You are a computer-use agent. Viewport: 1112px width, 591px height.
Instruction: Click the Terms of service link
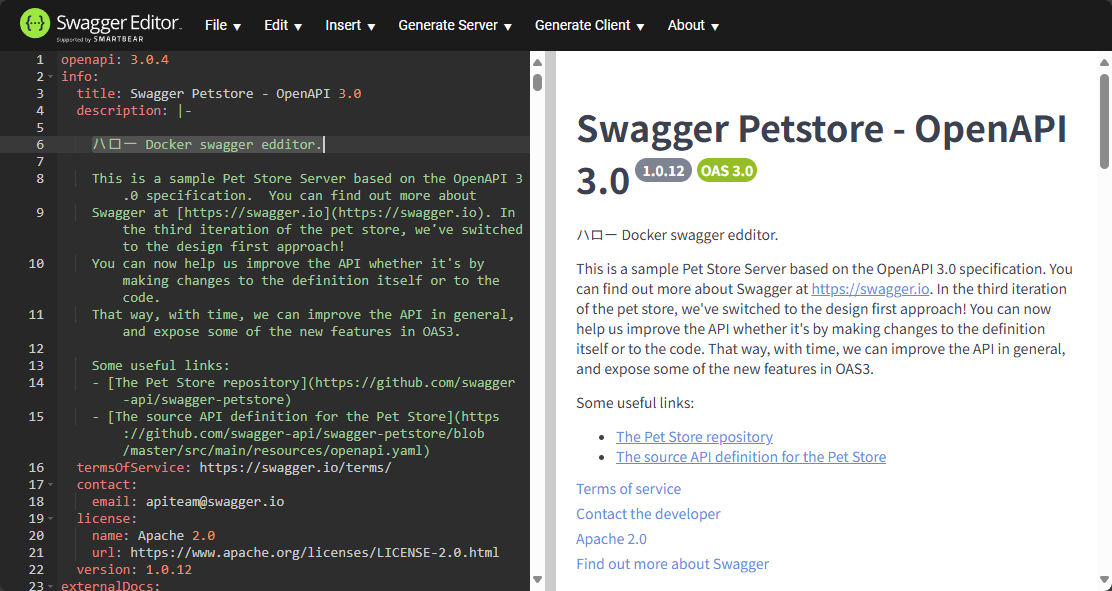pyautogui.click(x=628, y=489)
